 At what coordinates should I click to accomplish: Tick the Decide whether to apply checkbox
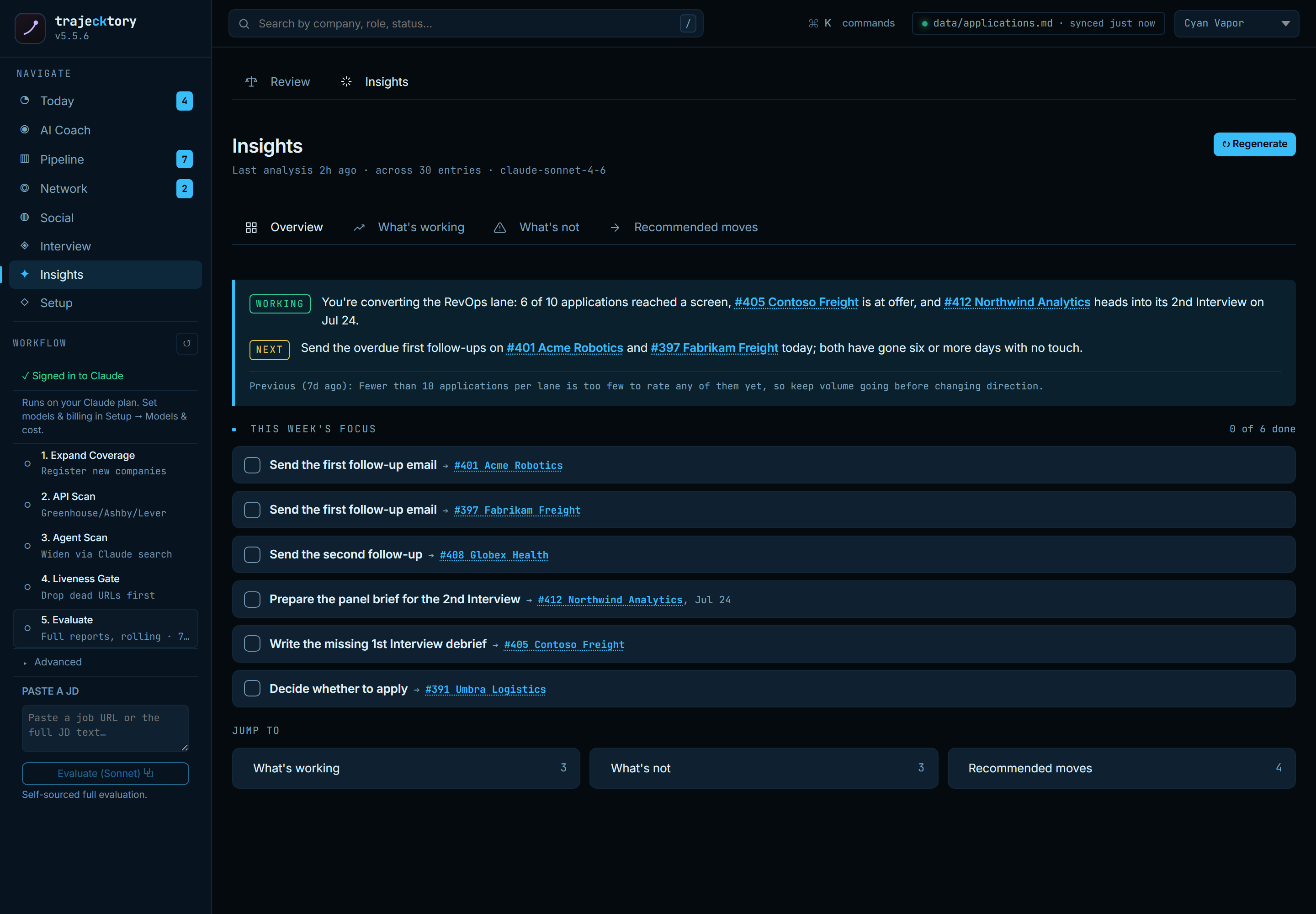click(x=252, y=688)
